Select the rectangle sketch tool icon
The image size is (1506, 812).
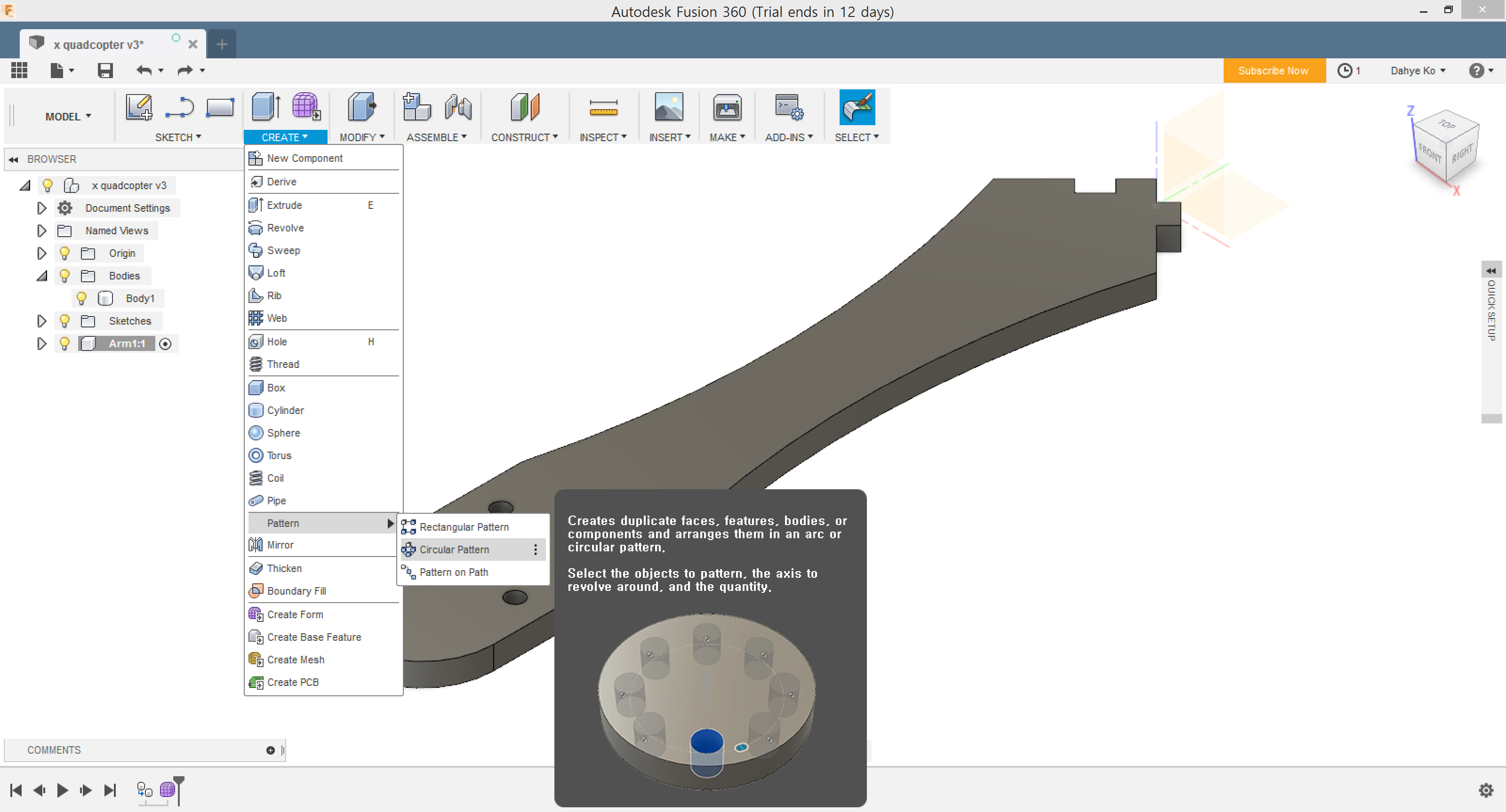tap(220, 108)
